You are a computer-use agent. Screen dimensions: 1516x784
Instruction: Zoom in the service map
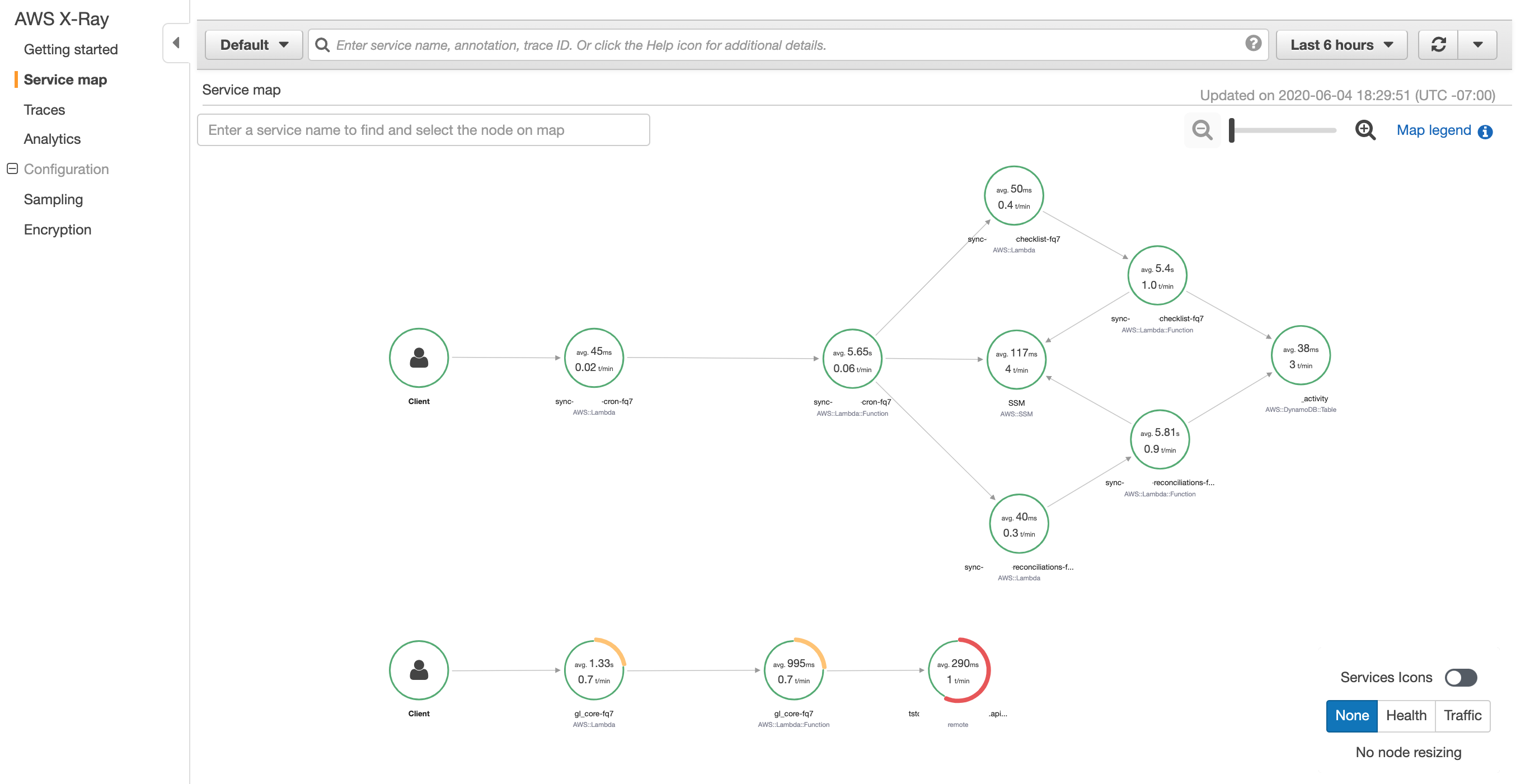[1365, 130]
